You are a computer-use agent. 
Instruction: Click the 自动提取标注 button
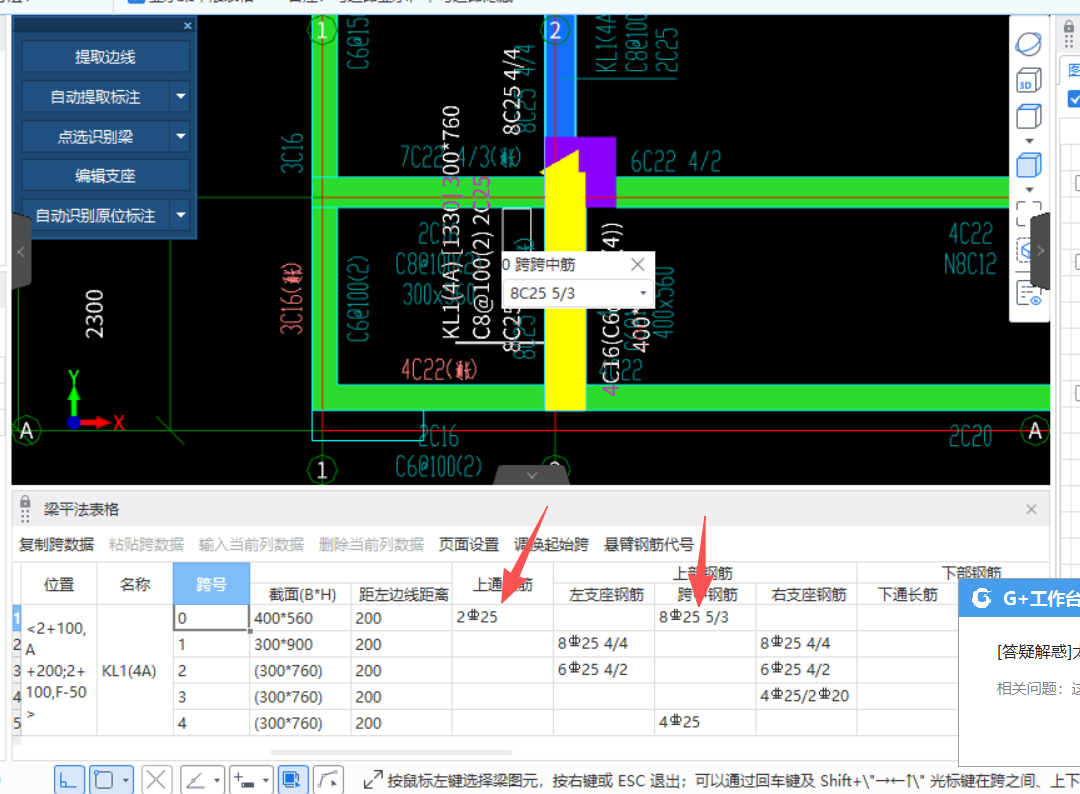96,96
